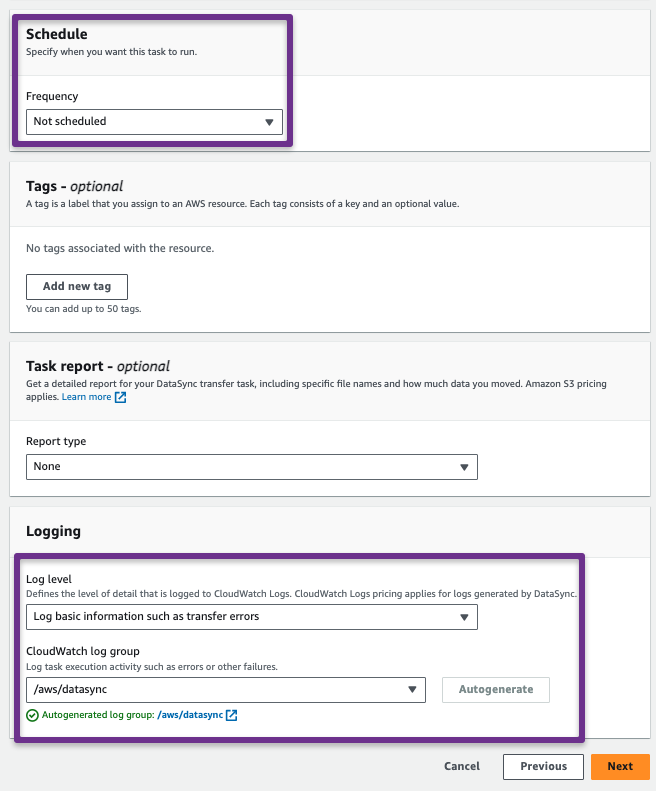Image resolution: width=656 pixels, height=791 pixels.
Task: Click the Cancel button
Action: pos(462,766)
